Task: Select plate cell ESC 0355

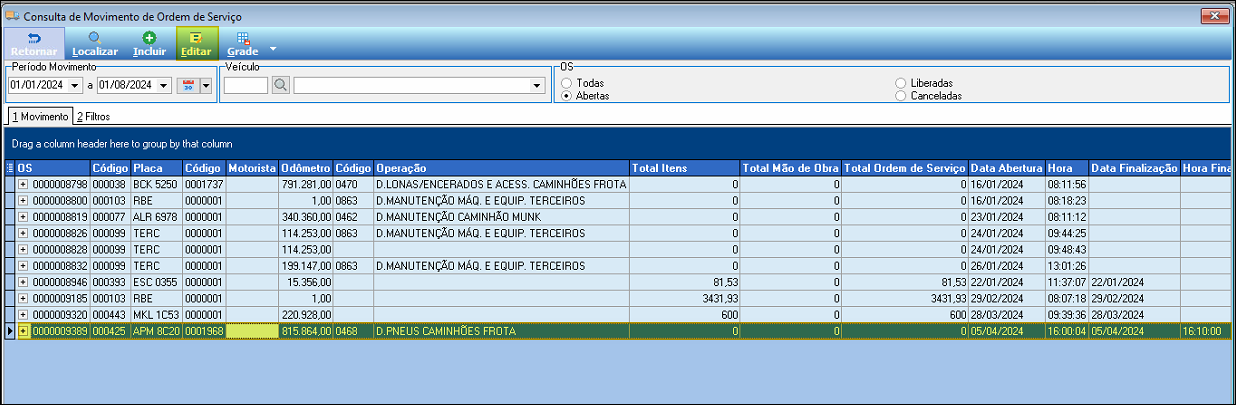Action: tap(155, 282)
